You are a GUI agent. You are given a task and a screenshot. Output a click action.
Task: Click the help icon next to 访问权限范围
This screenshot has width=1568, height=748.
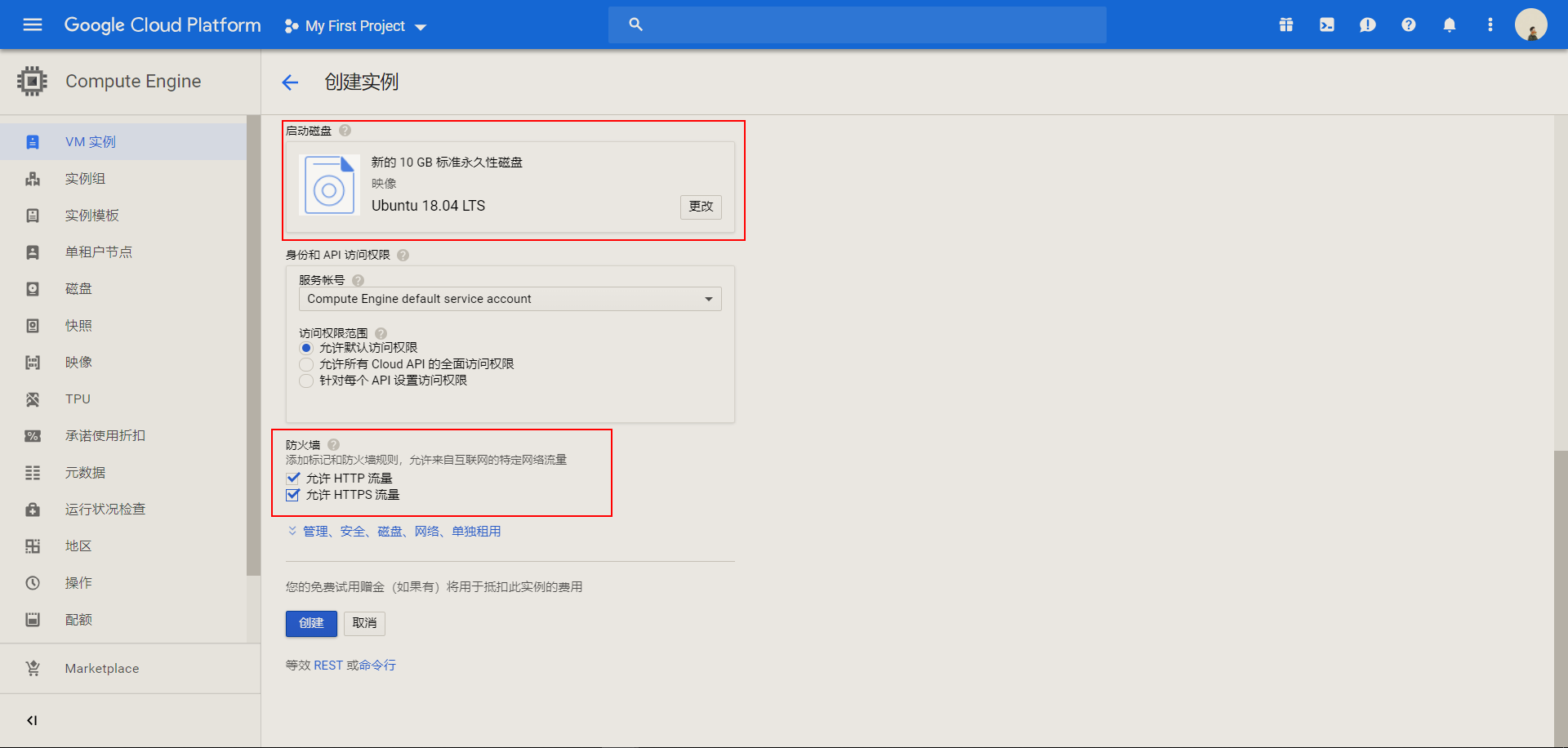(x=381, y=333)
